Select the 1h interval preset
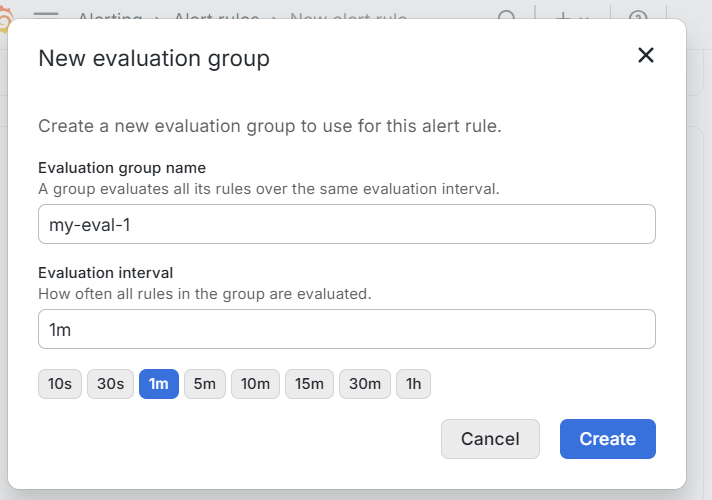The width and height of the screenshot is (712, 500). click(413, 384)
